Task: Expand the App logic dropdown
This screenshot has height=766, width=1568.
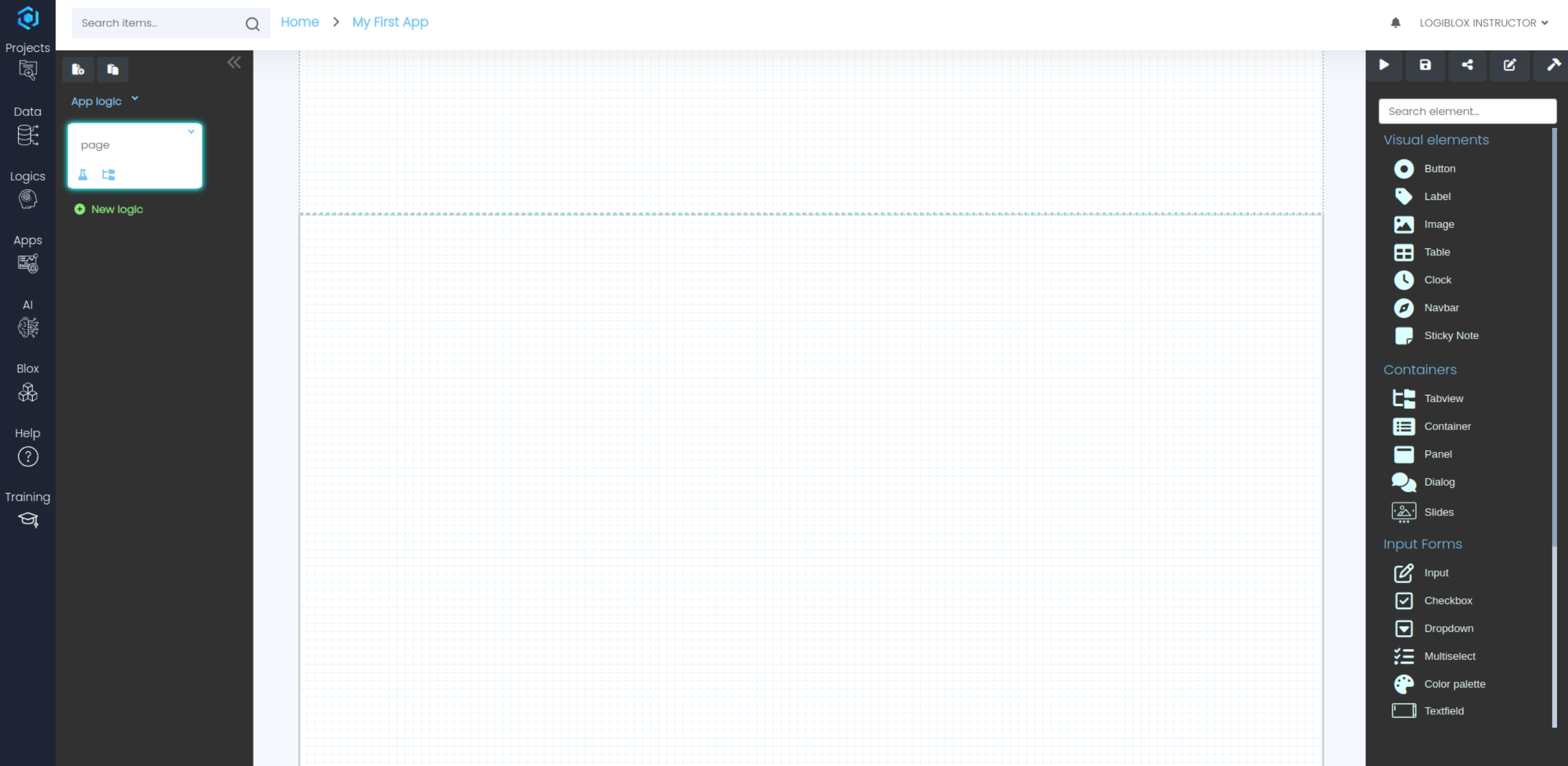Action: (105, 101)
